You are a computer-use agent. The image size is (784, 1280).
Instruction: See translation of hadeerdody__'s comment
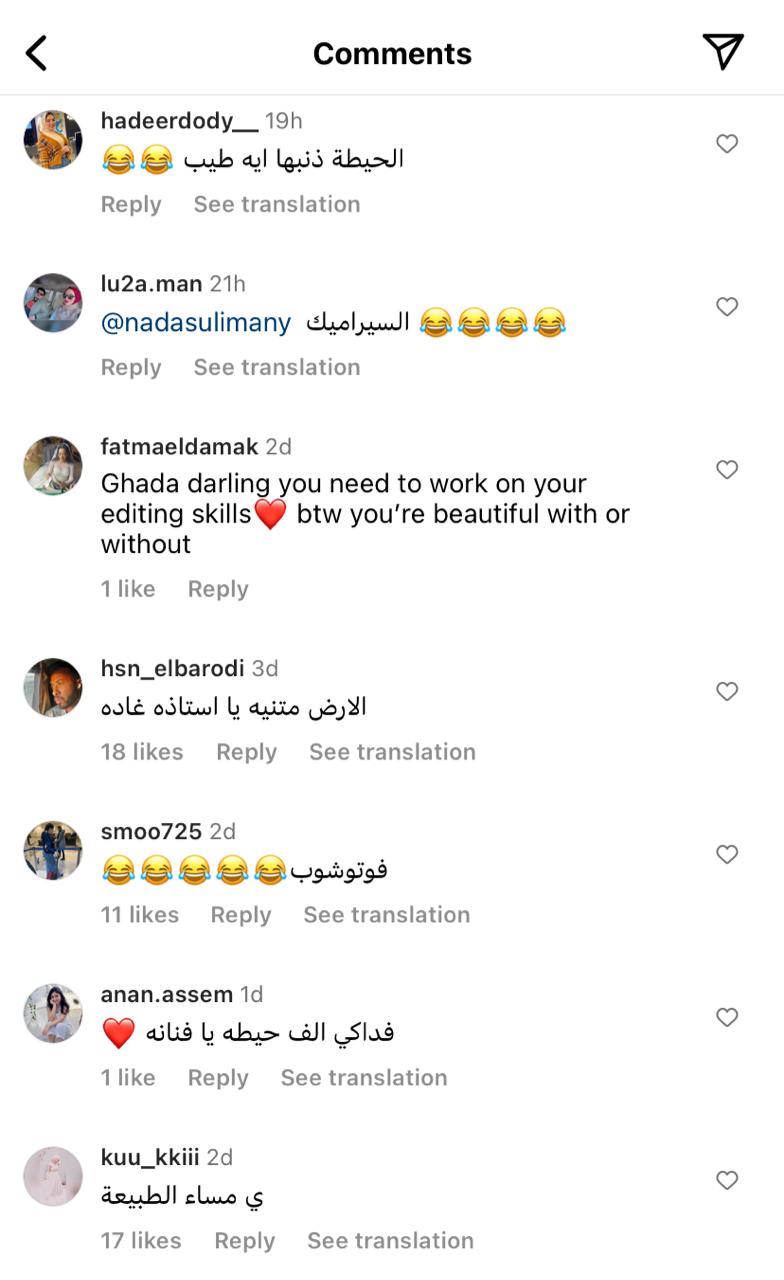pyautogui.click(x=276, y=204)
